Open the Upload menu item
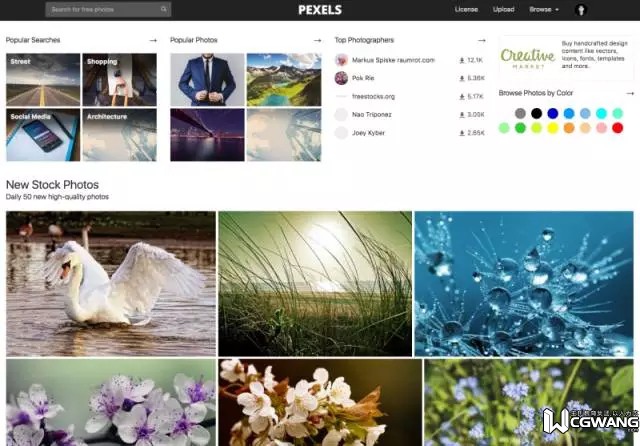The image size is (640, 446). pos(503,9)
